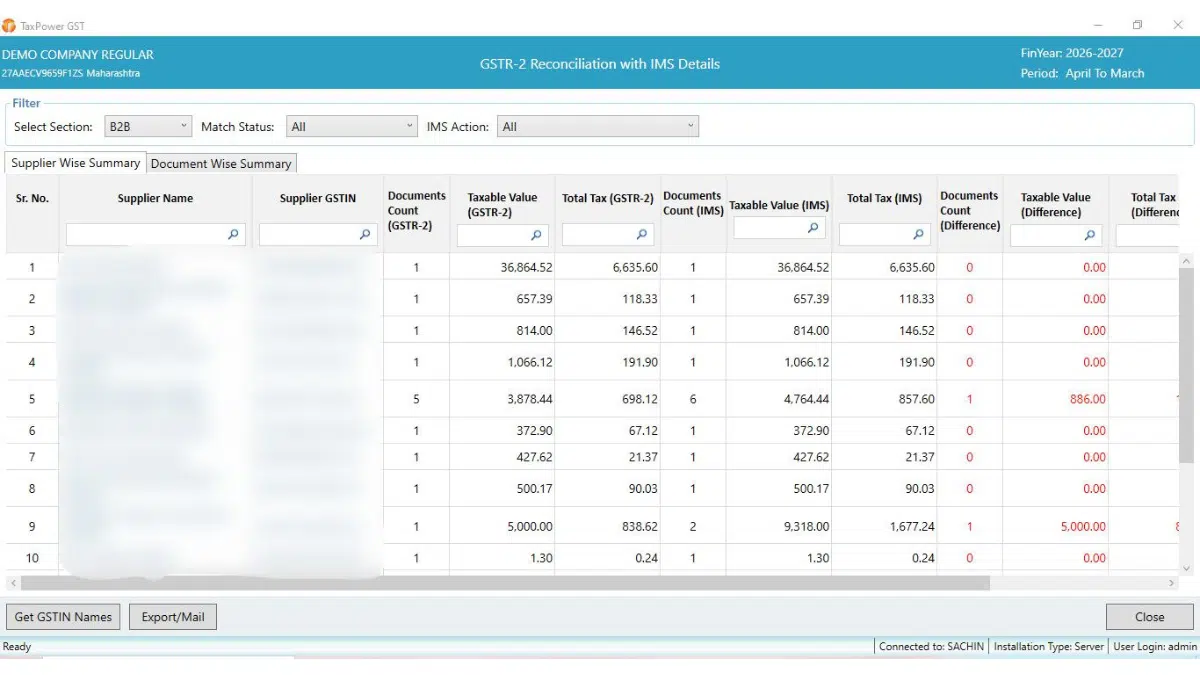Switch to Document Wise Summary tab

pos(221,164)
